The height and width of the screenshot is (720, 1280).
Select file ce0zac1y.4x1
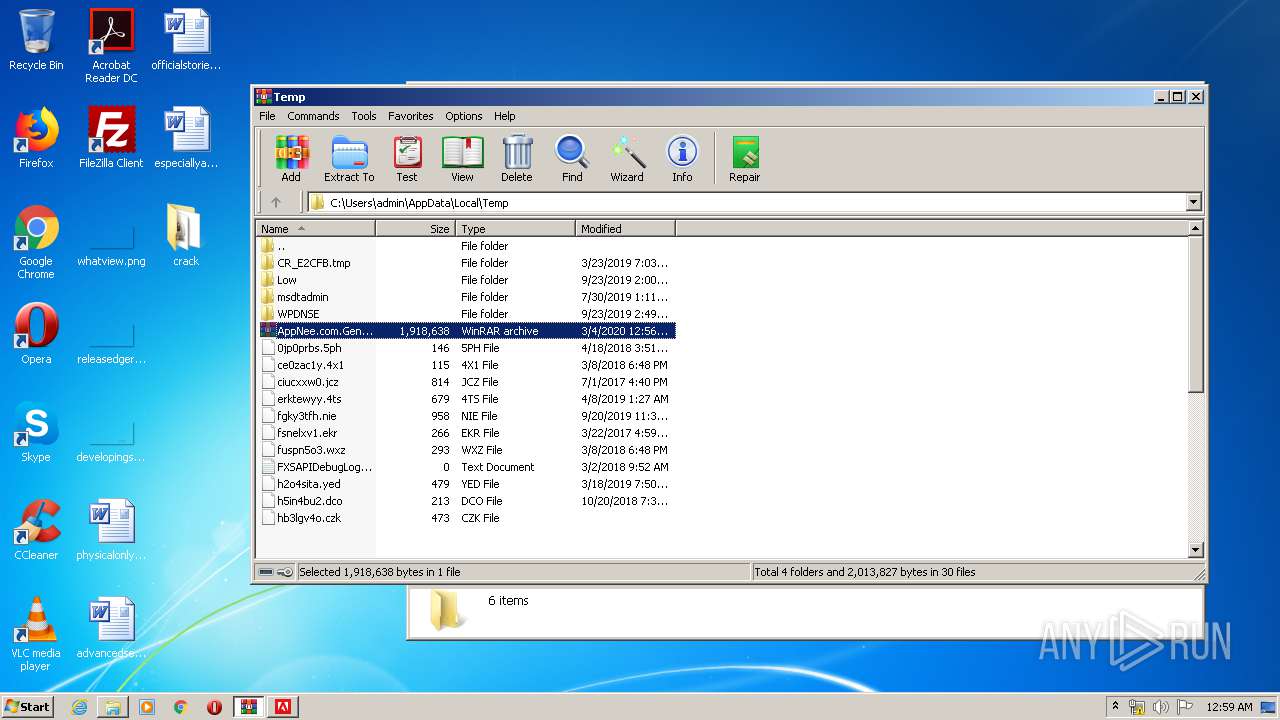(466, 365)
